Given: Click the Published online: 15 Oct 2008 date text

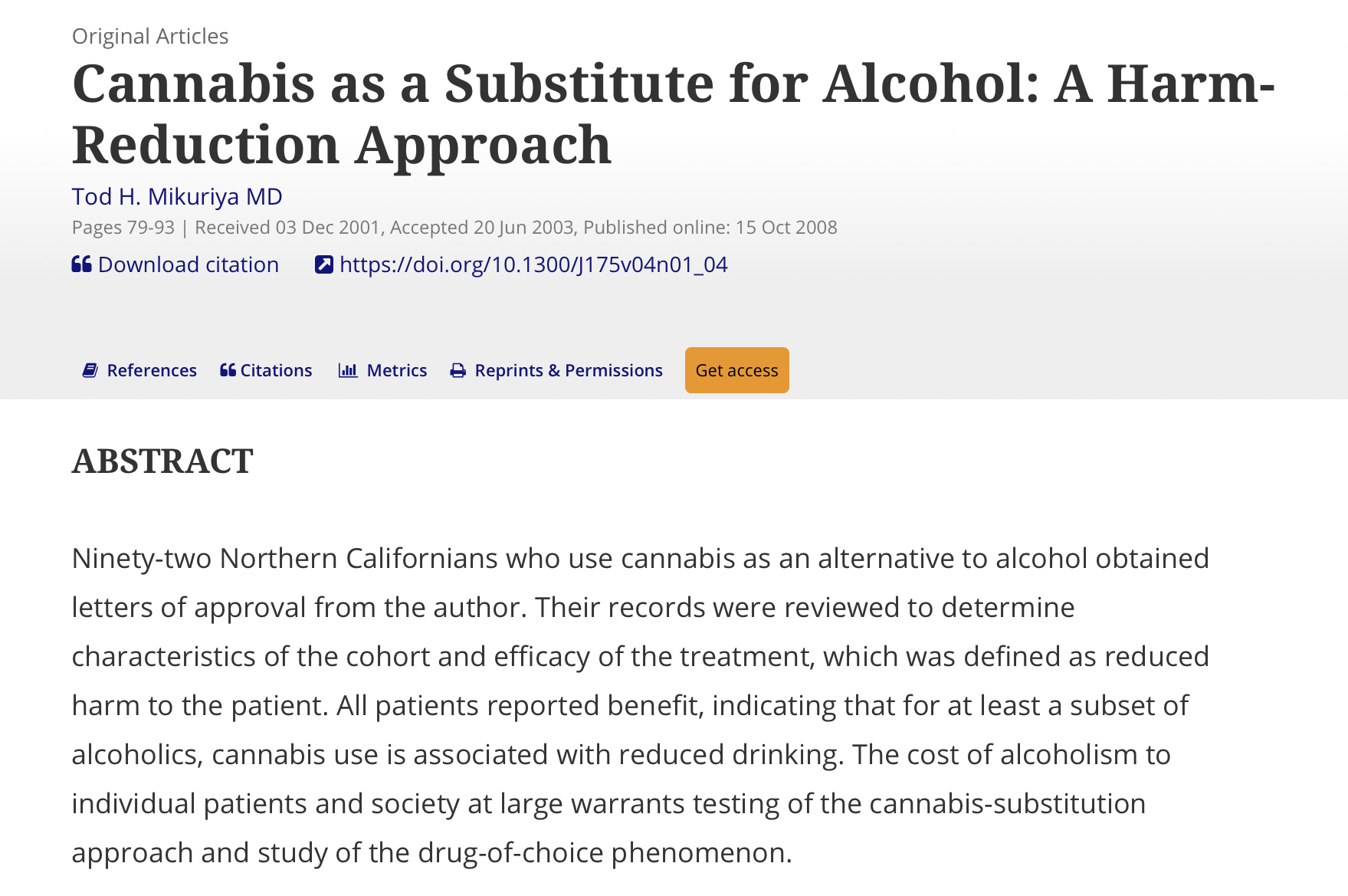Looking at the screenshot, I should point(710,228).
